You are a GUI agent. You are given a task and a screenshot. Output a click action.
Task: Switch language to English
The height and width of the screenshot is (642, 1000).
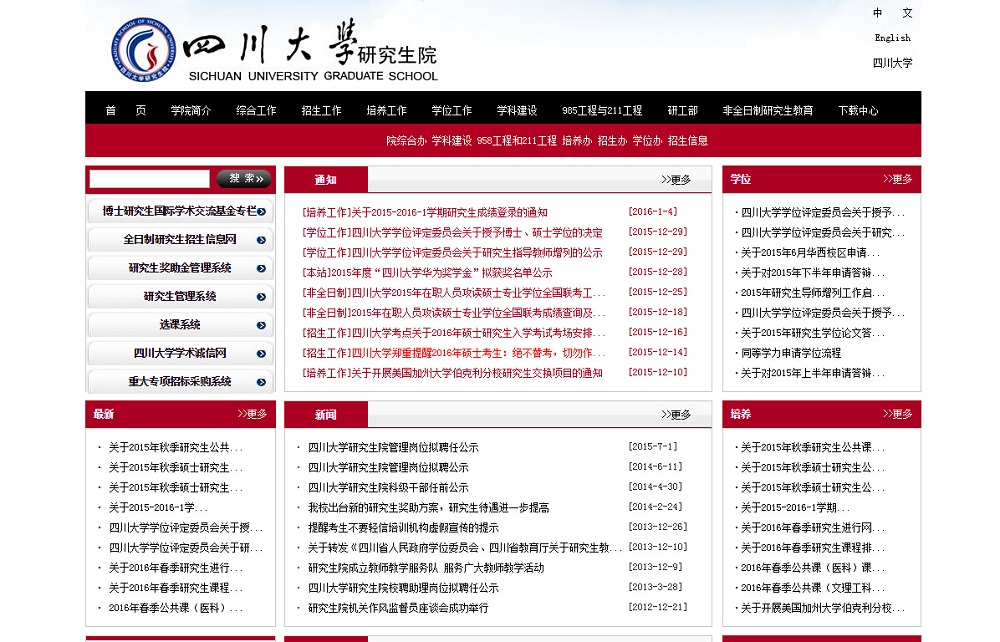click(893, 38)
